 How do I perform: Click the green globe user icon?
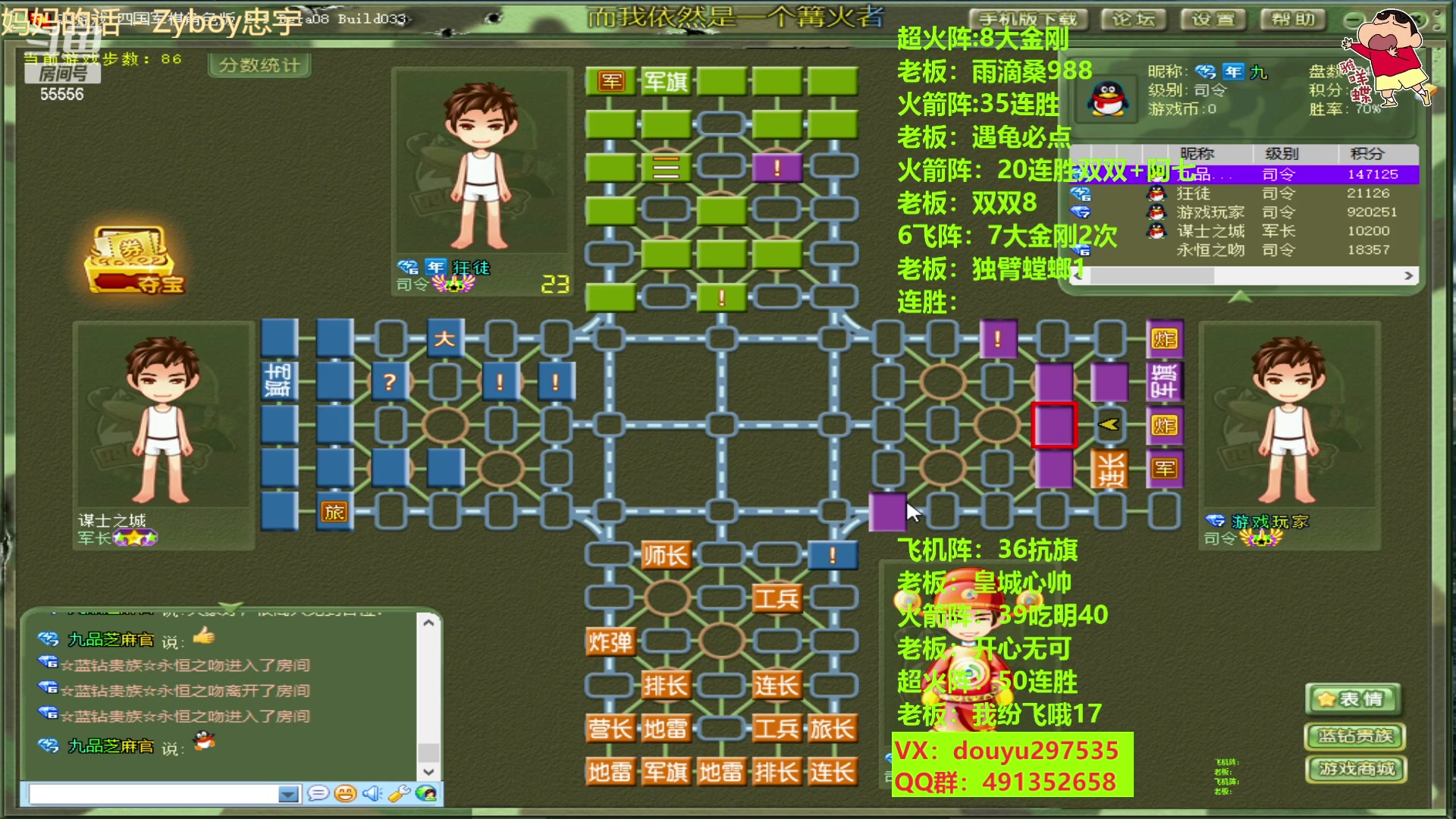(426, 793)
